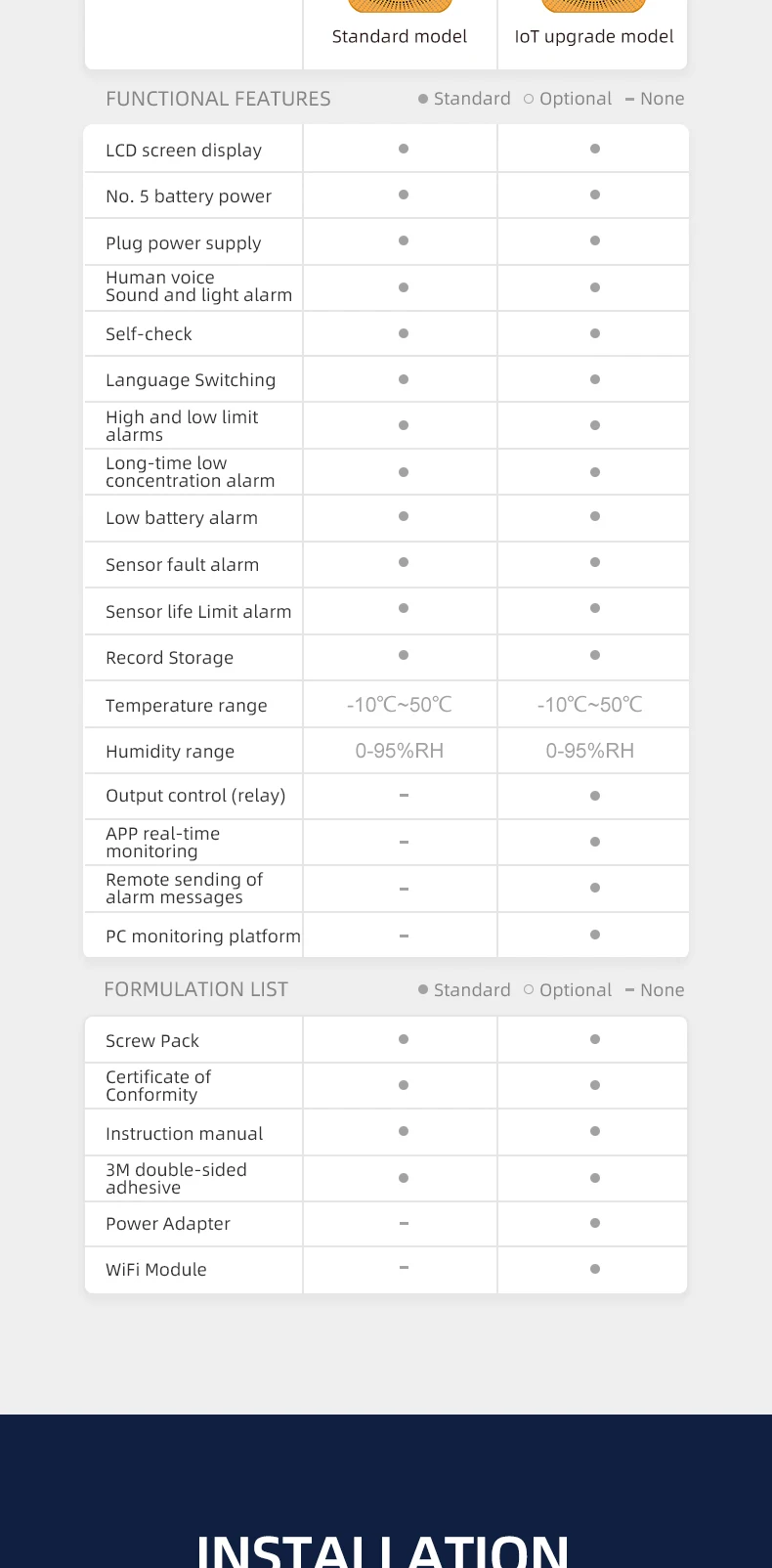
Task: Click the FUNCTIONAL FEATURES section heading
Action: (218, 99)
